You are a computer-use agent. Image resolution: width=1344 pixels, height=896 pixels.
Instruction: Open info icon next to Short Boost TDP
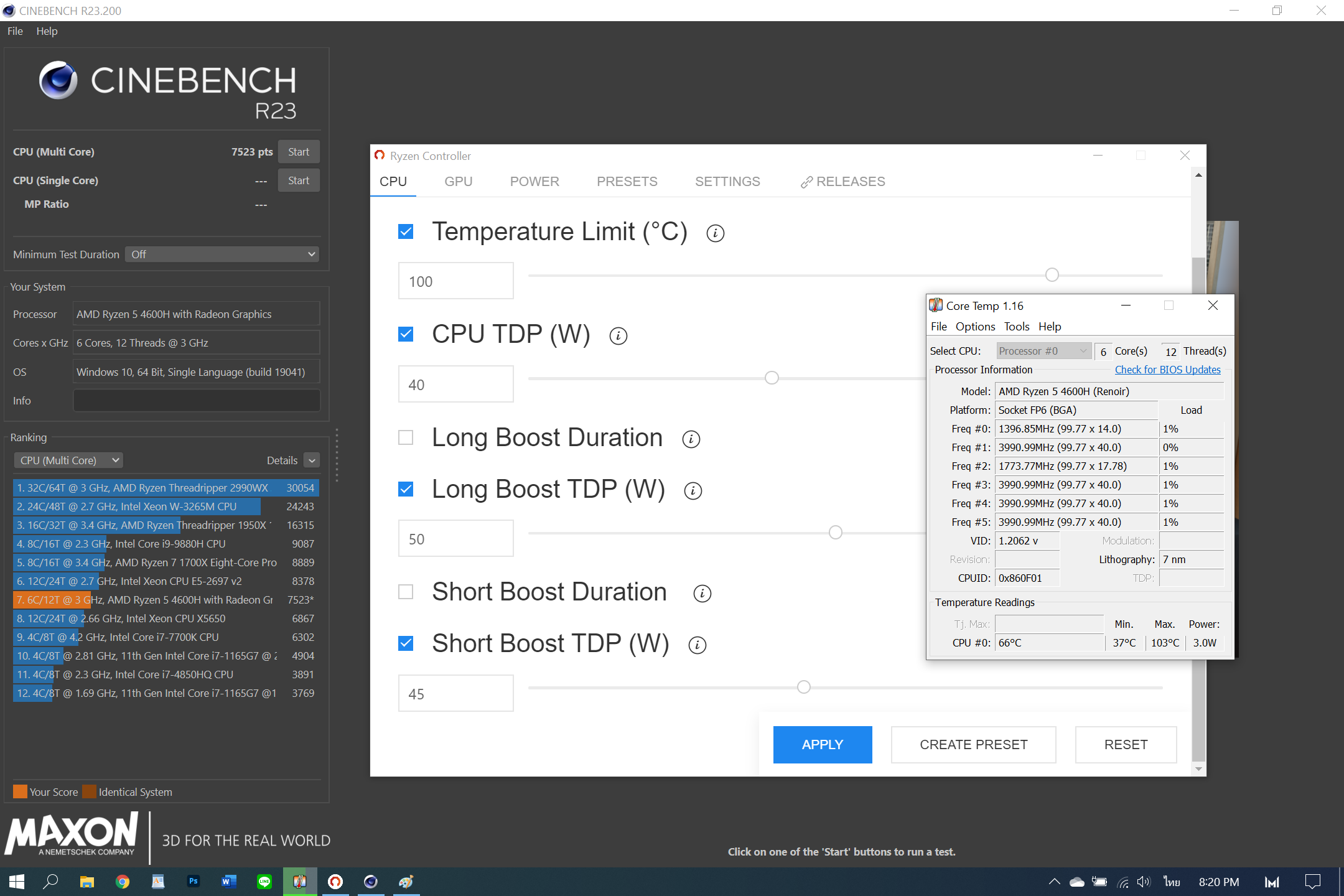697,645
